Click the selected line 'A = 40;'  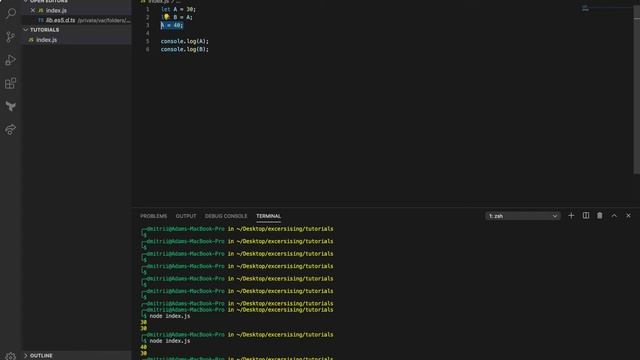point(172,25)
